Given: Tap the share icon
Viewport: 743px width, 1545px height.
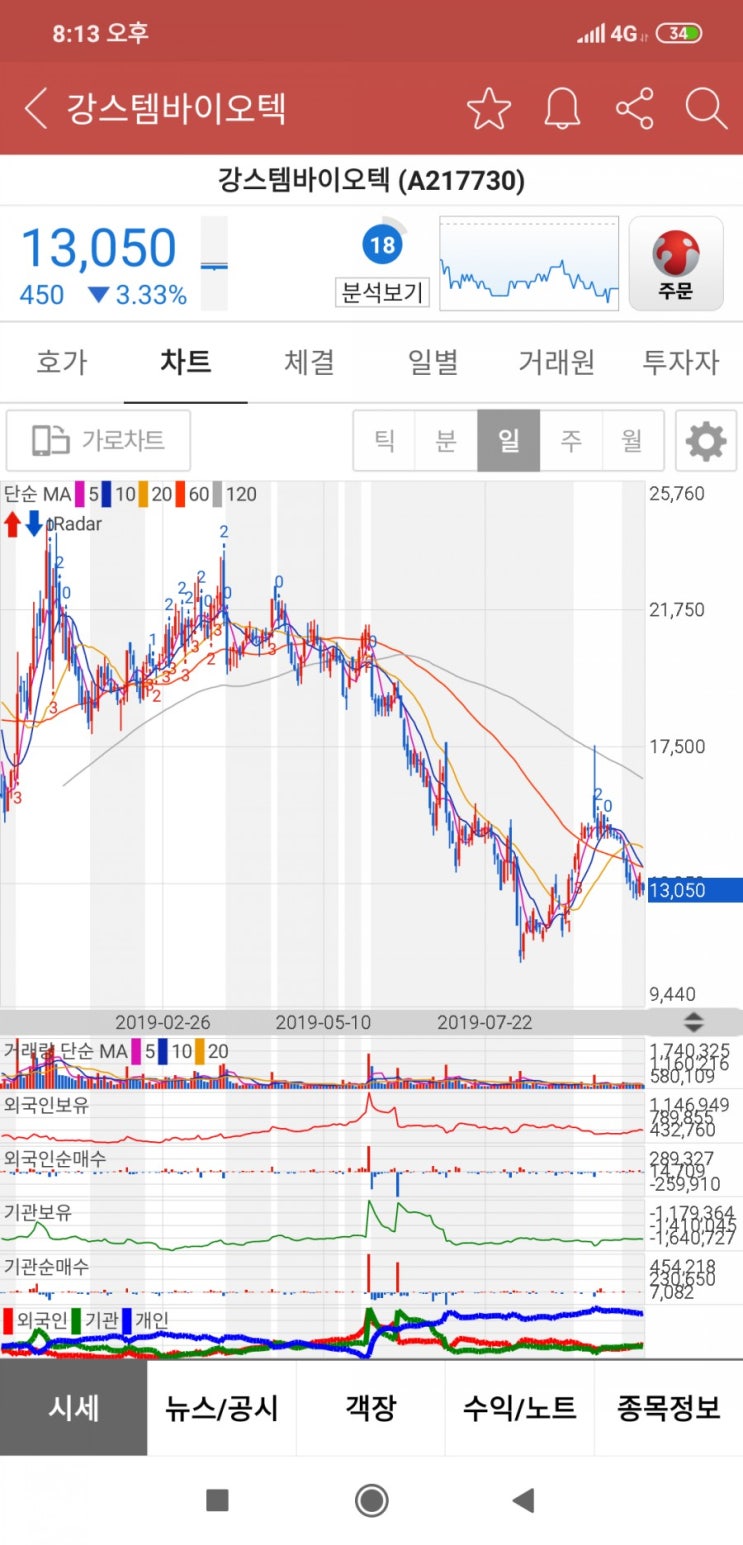Looking at the screenshot, I should (x=634, y=108).
